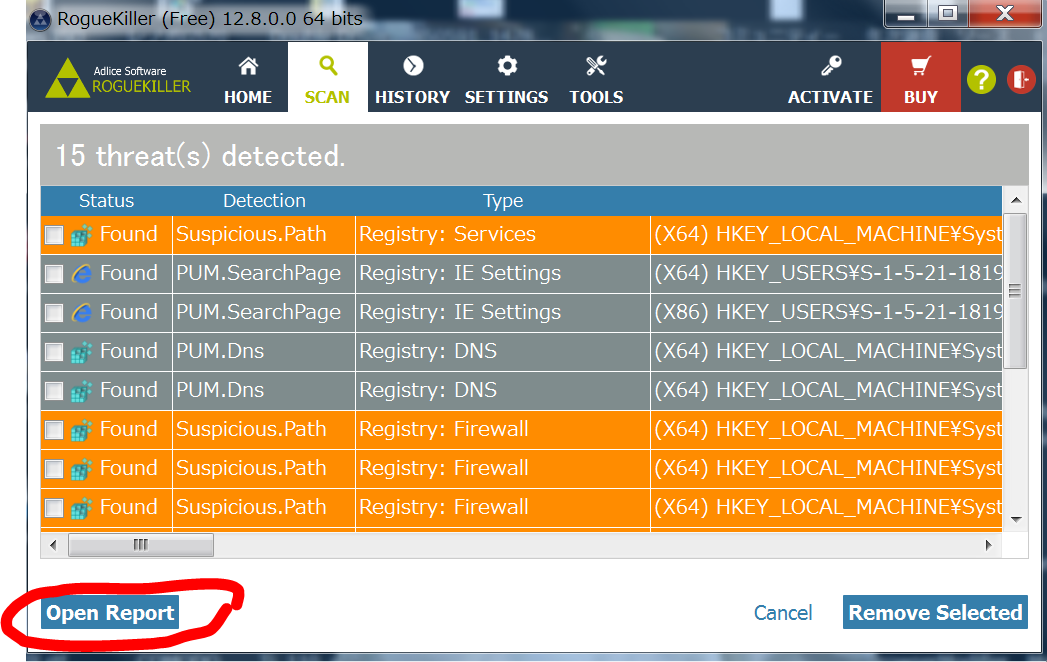
Task: Click registry icon in second Firewall row
Action: pyautogui.click(x=81, y=469)
